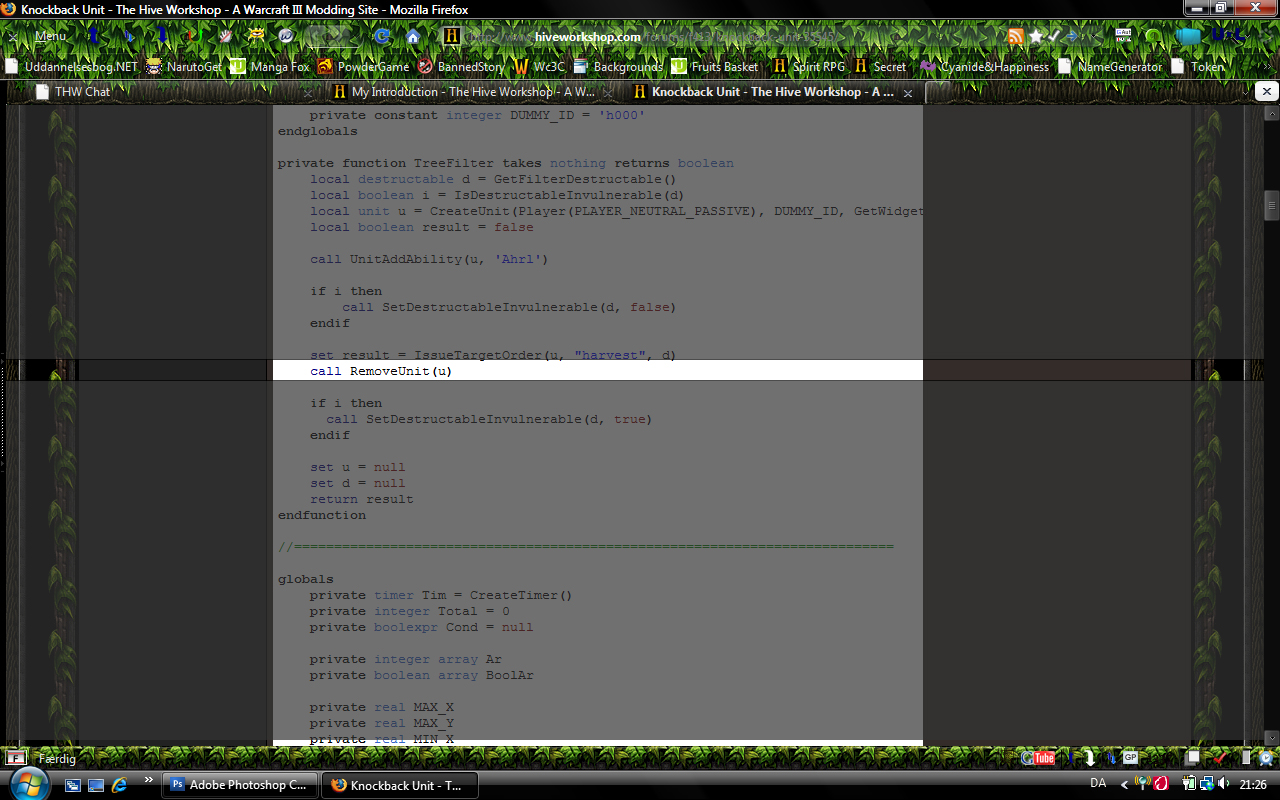Screen dimensions: 1280x800
Task: Switch to My Introduction tab
Action: tap(470, 91)
